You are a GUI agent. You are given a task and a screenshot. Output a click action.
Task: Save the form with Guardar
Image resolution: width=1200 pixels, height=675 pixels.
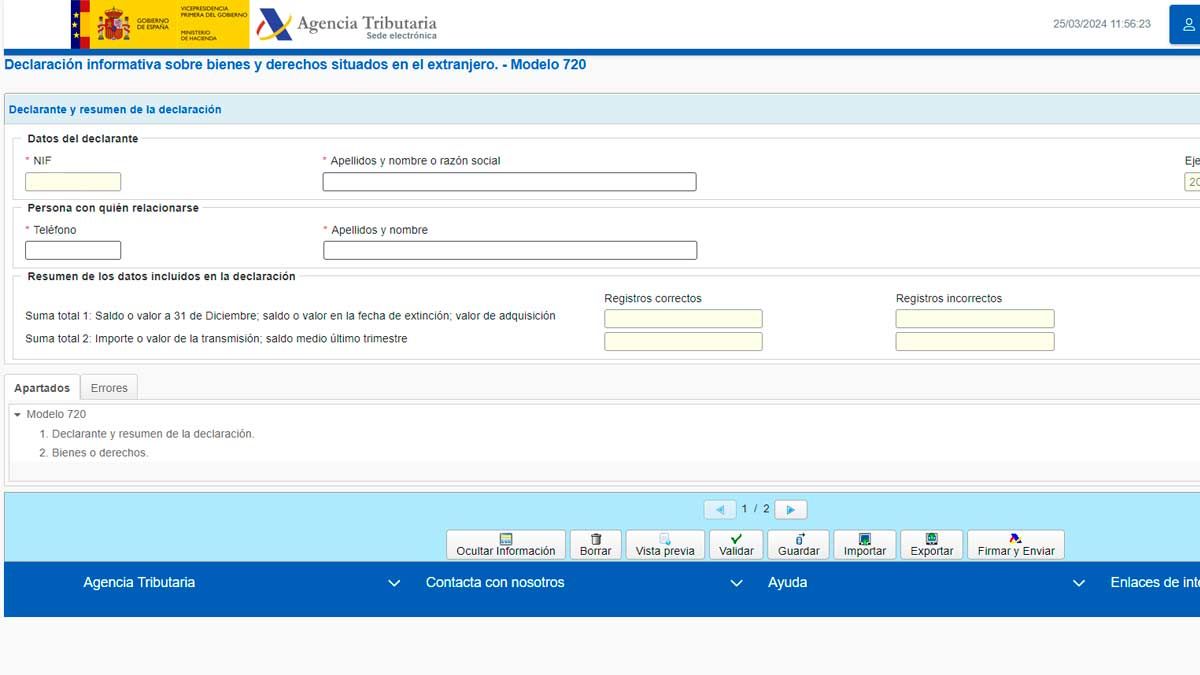[798, 545]
